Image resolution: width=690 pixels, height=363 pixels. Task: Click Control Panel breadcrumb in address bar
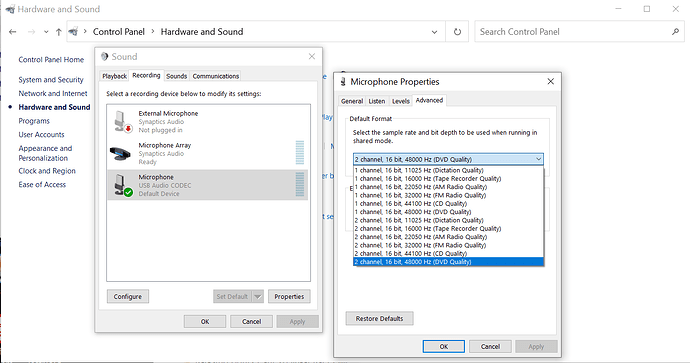(x=119, y=32)
